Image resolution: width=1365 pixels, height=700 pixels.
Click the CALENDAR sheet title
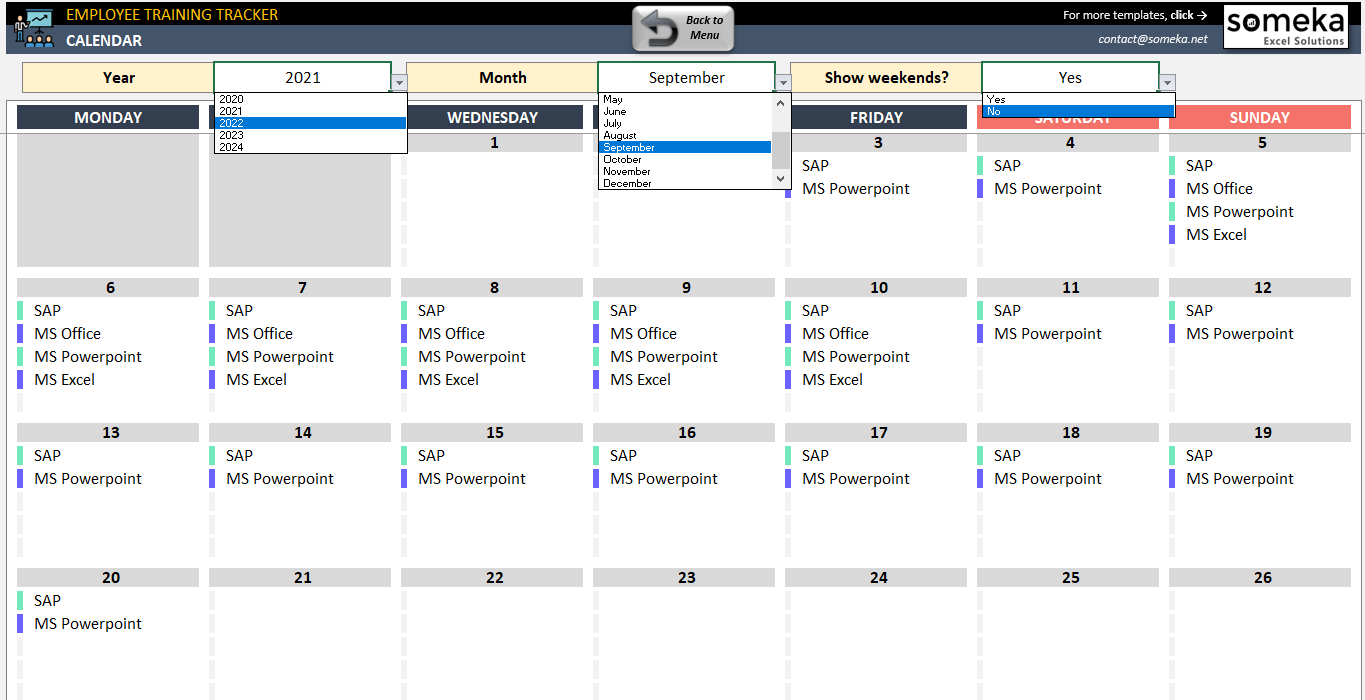coord(104,40)
